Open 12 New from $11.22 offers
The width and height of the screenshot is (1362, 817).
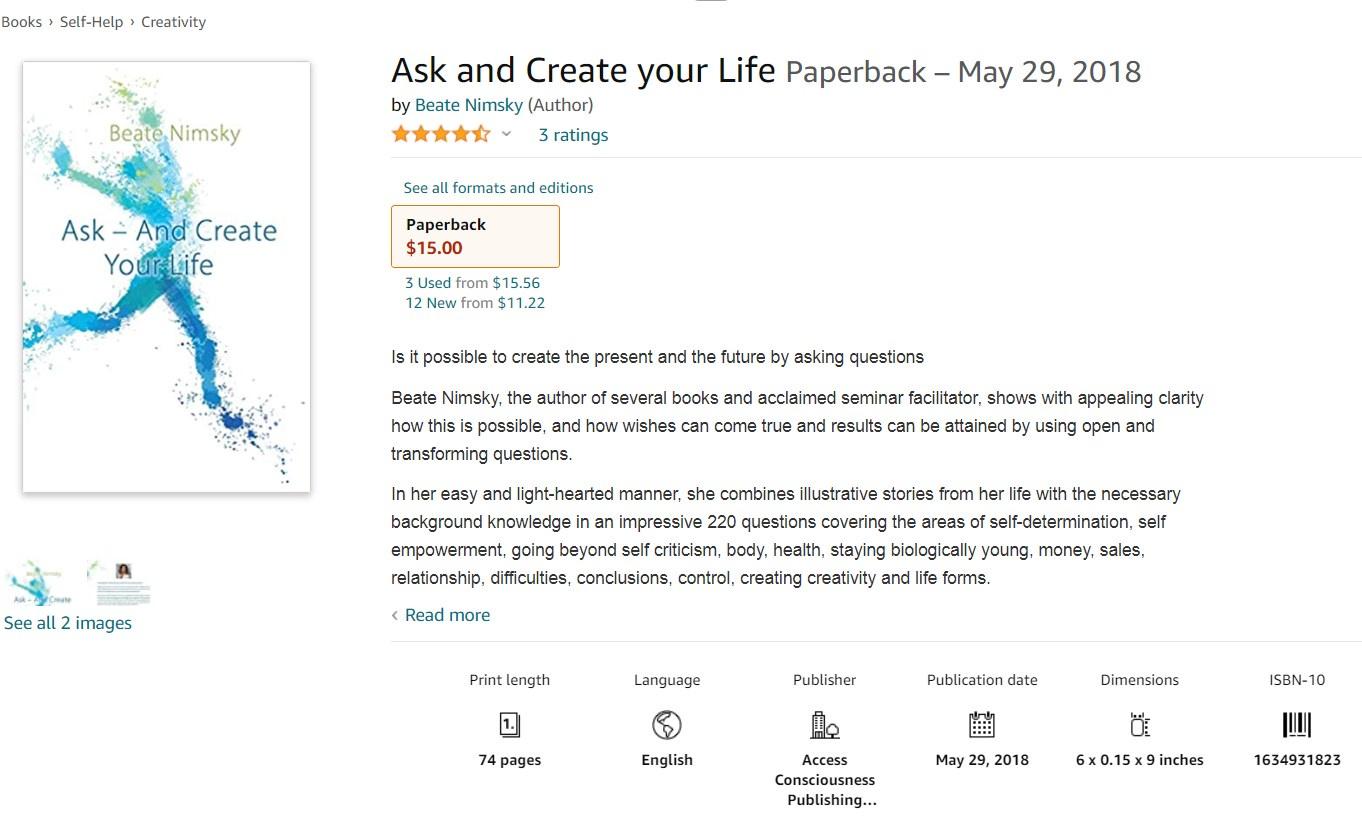(x=475, y=303)
